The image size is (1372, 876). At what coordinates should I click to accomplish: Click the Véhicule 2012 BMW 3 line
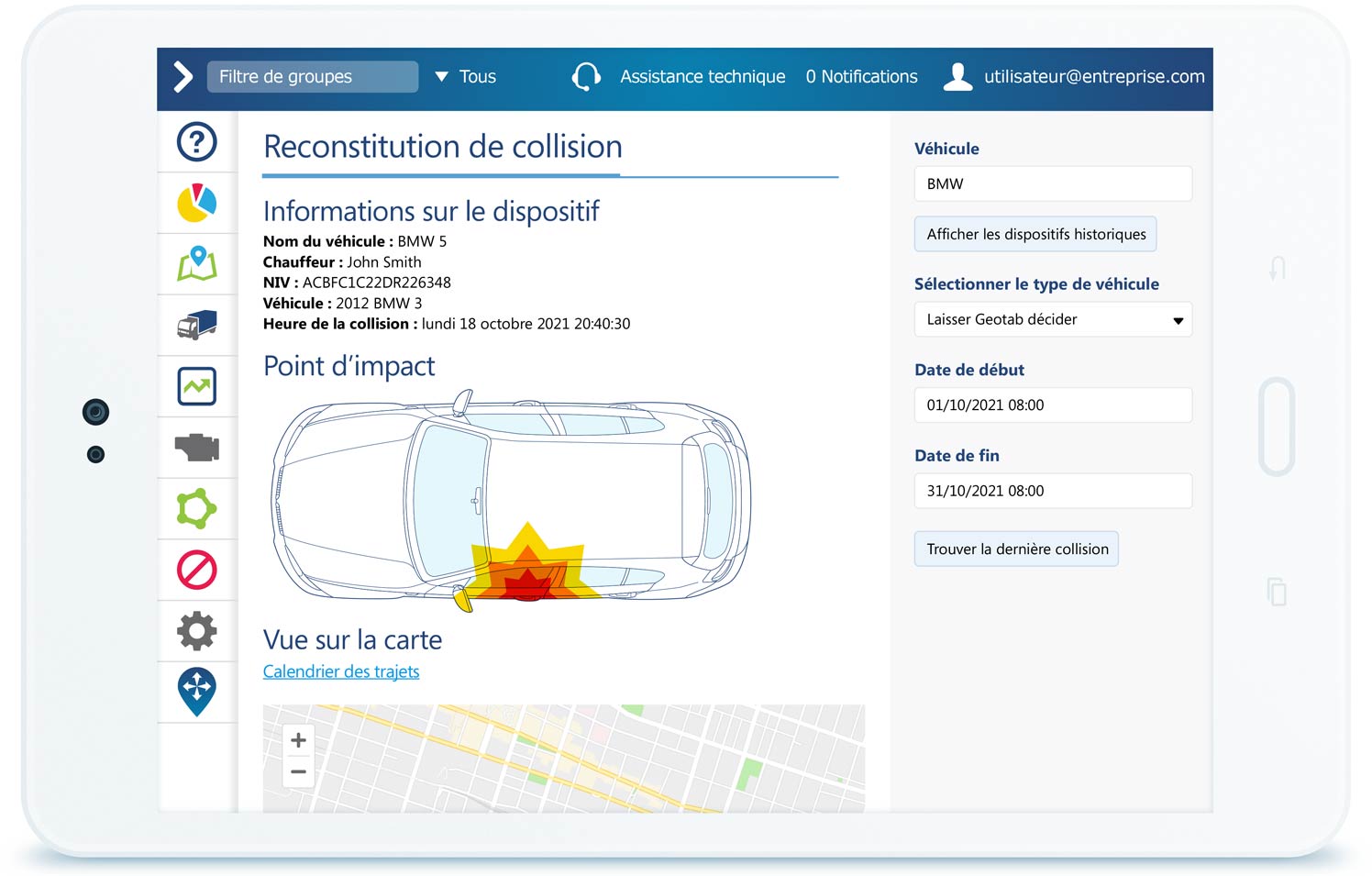pyautogui.click(x=343, y=303)
